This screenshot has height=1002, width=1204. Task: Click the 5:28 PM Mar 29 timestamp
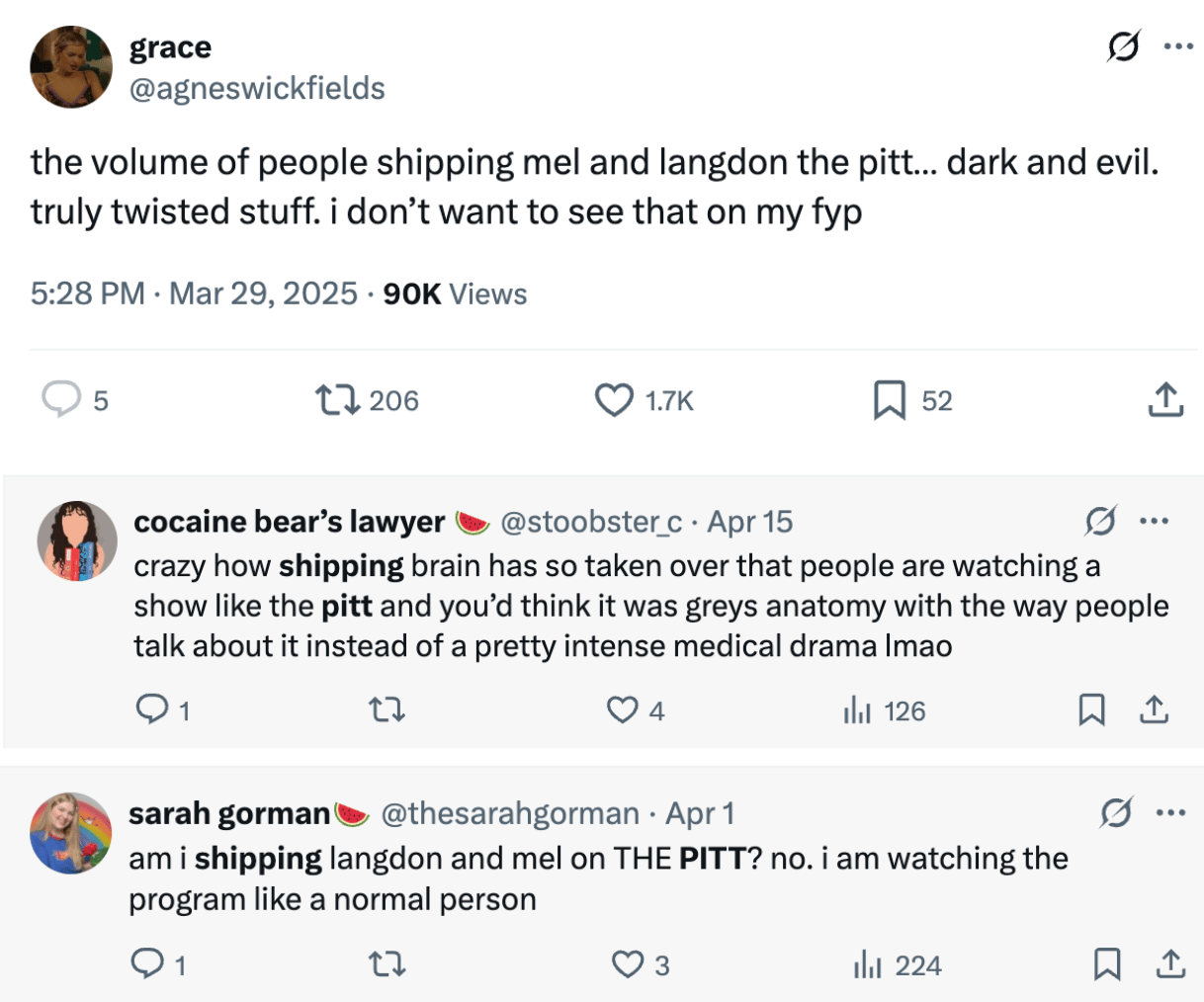[194, 293]
